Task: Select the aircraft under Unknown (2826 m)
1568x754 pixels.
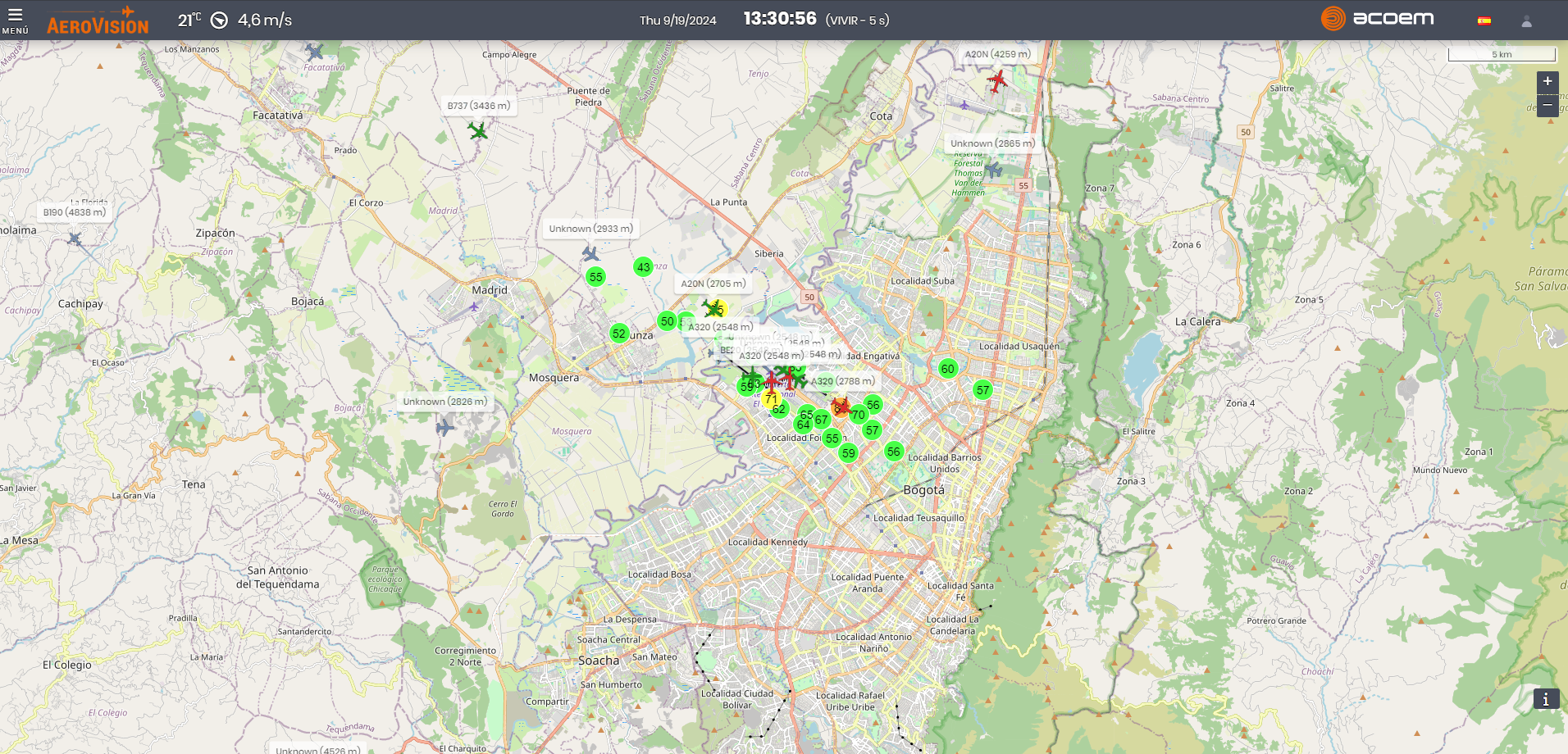Action: click(x=444, y=427)
